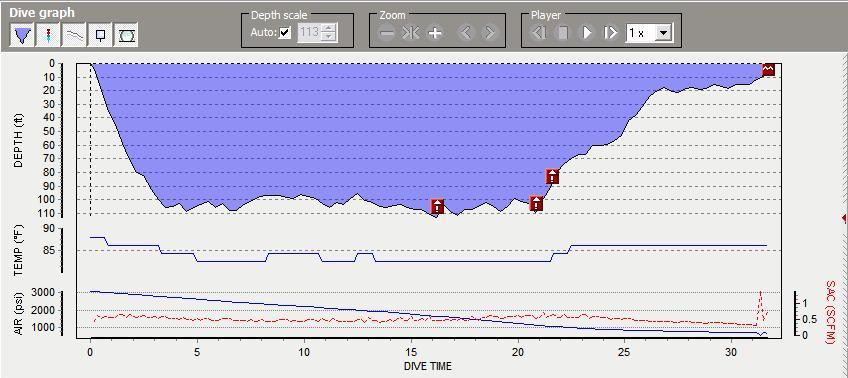Image resolution: width=848 pixels, height=378 pixels.
Task: Toggle the tank display icon
Action: point(127,35)
